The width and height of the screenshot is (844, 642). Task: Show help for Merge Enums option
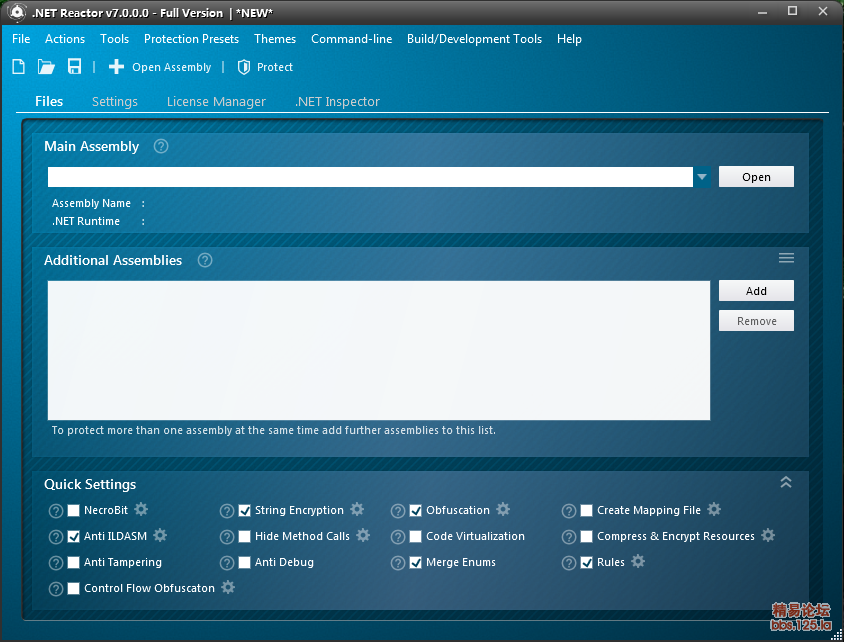click(398, 563)
